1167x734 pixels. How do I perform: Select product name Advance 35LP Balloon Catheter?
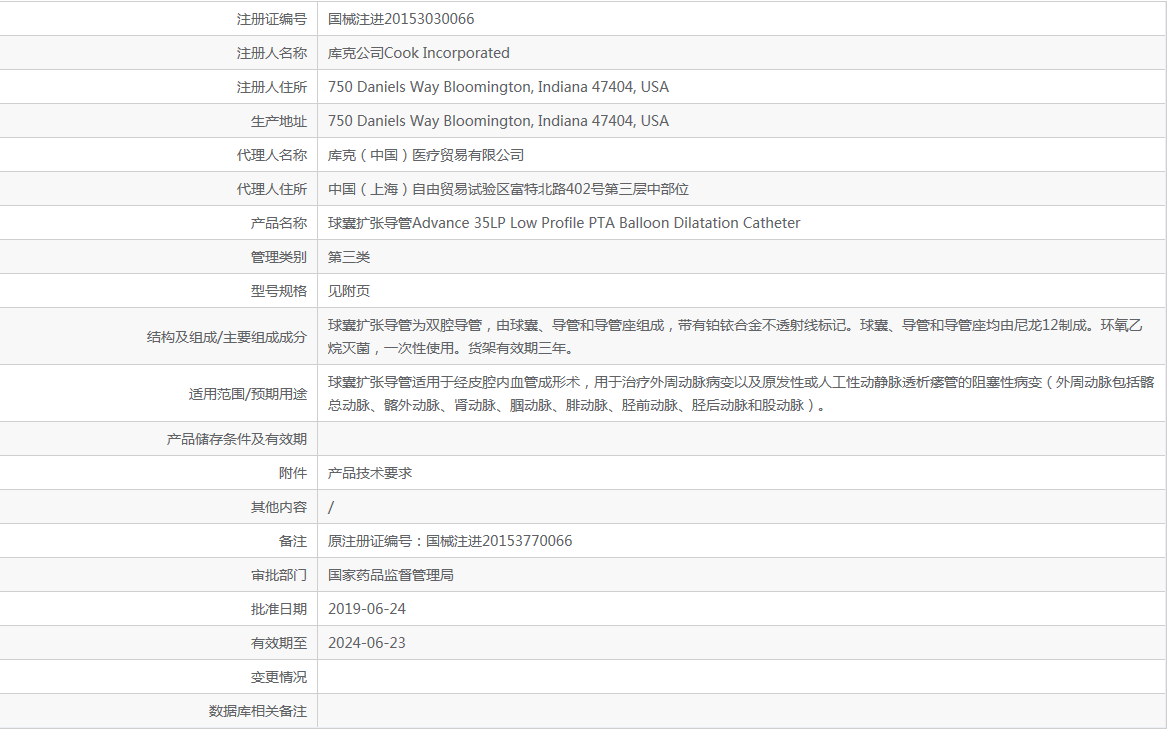coord(564,223)
